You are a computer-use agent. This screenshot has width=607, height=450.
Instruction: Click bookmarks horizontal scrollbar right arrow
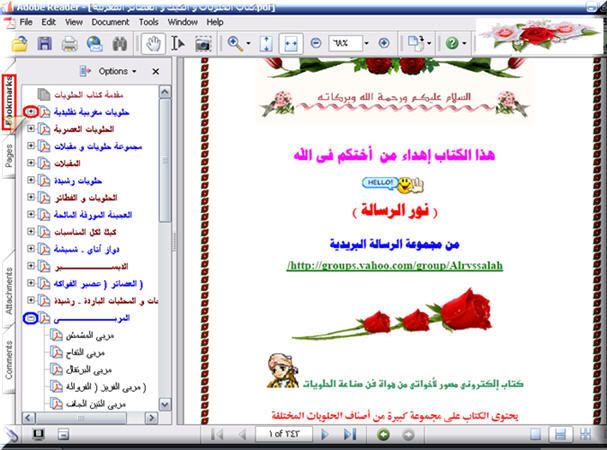tap(151, 417)
